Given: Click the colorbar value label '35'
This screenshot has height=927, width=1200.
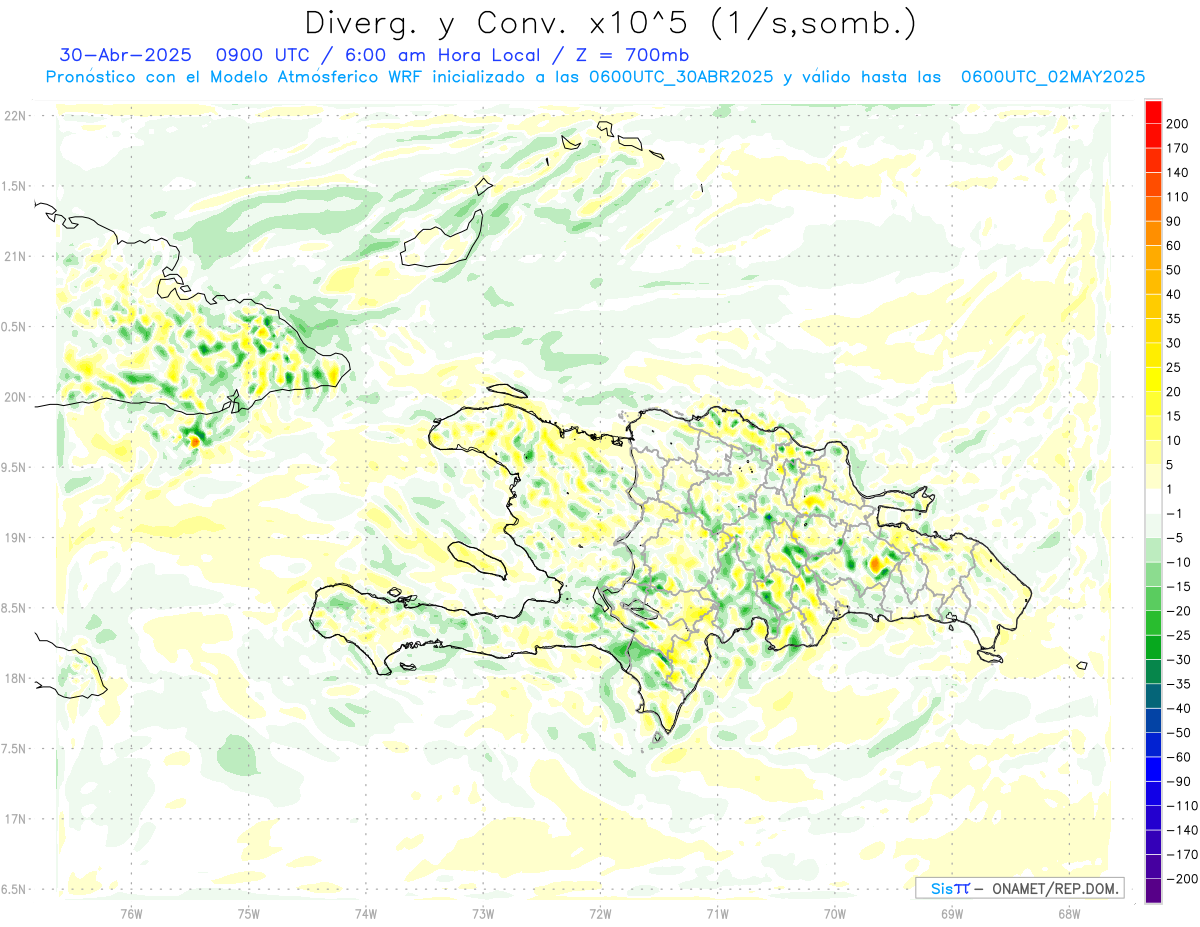Looking at the screenshot, I should coord(1175,319).
